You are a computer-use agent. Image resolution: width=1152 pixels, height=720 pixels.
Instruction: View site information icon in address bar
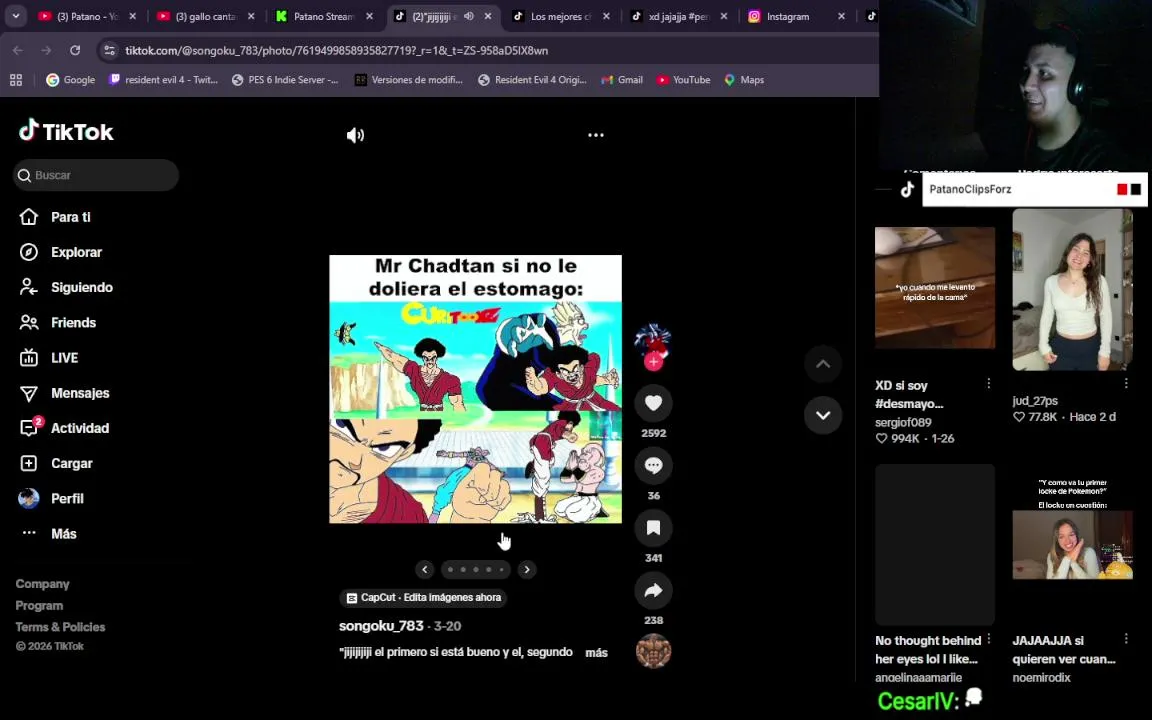pos(109,50)
